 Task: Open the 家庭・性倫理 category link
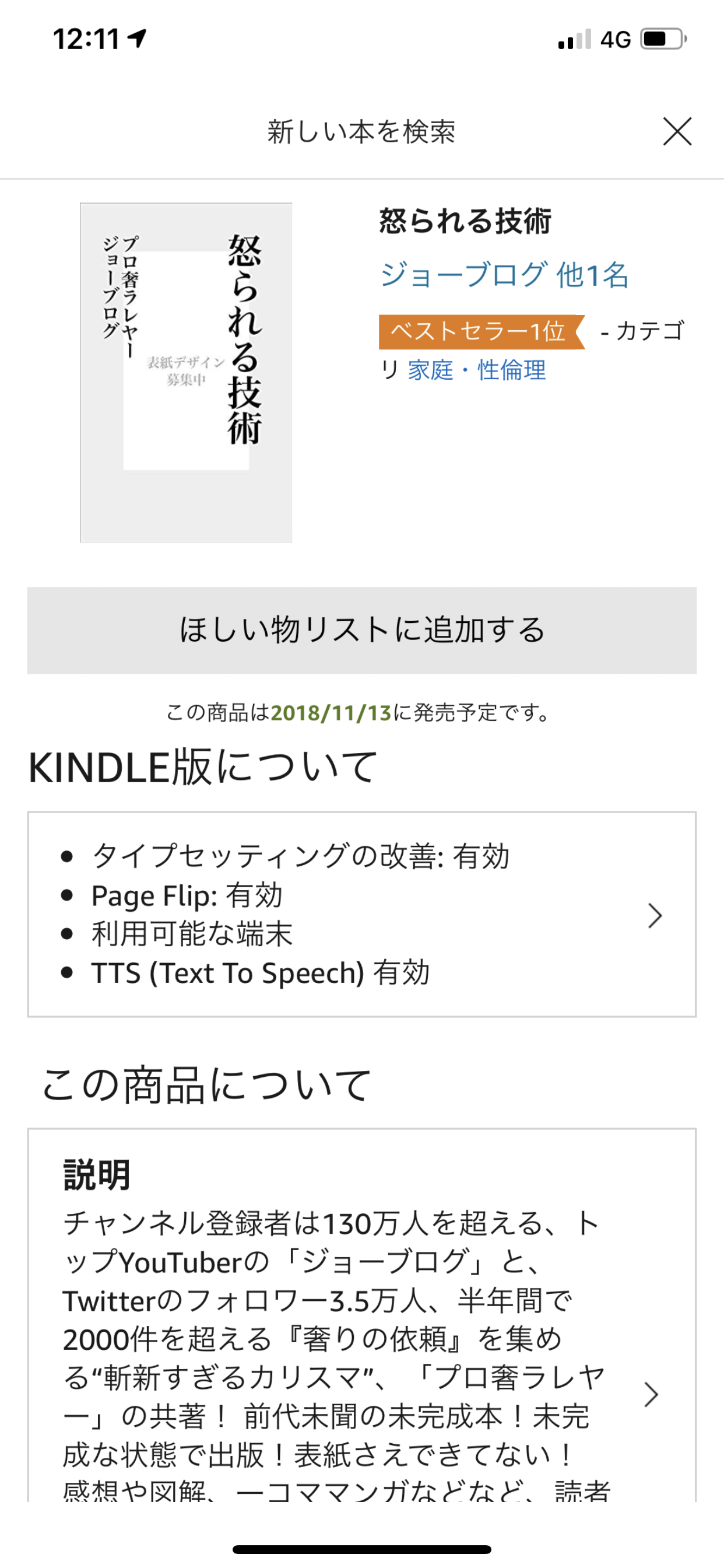(x=477, y=369)
